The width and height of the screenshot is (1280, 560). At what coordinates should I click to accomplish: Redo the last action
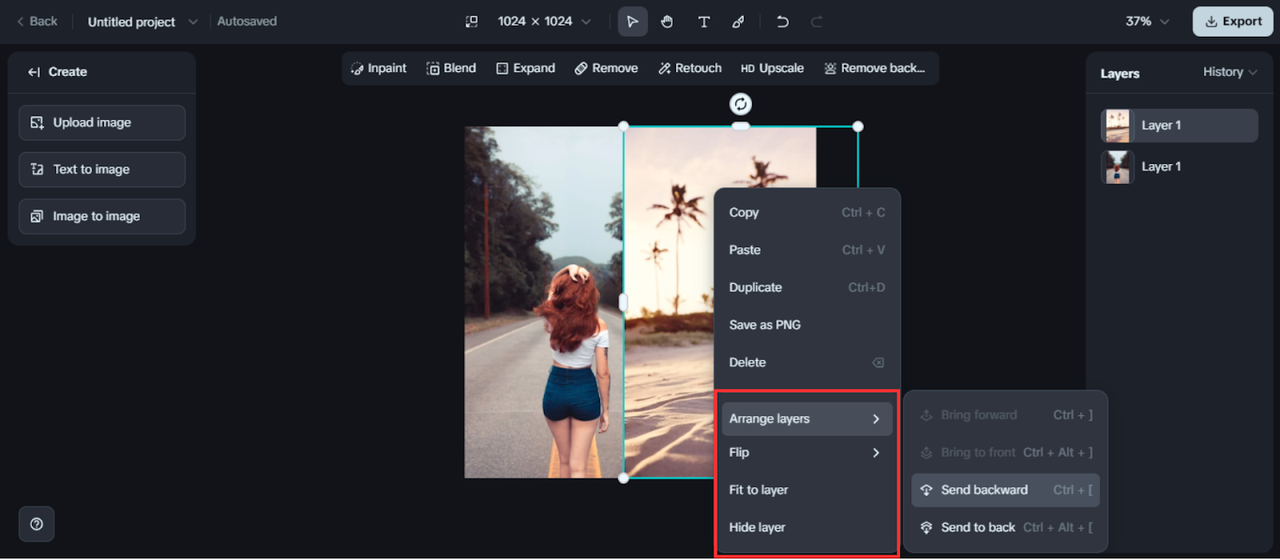(817, 21)
